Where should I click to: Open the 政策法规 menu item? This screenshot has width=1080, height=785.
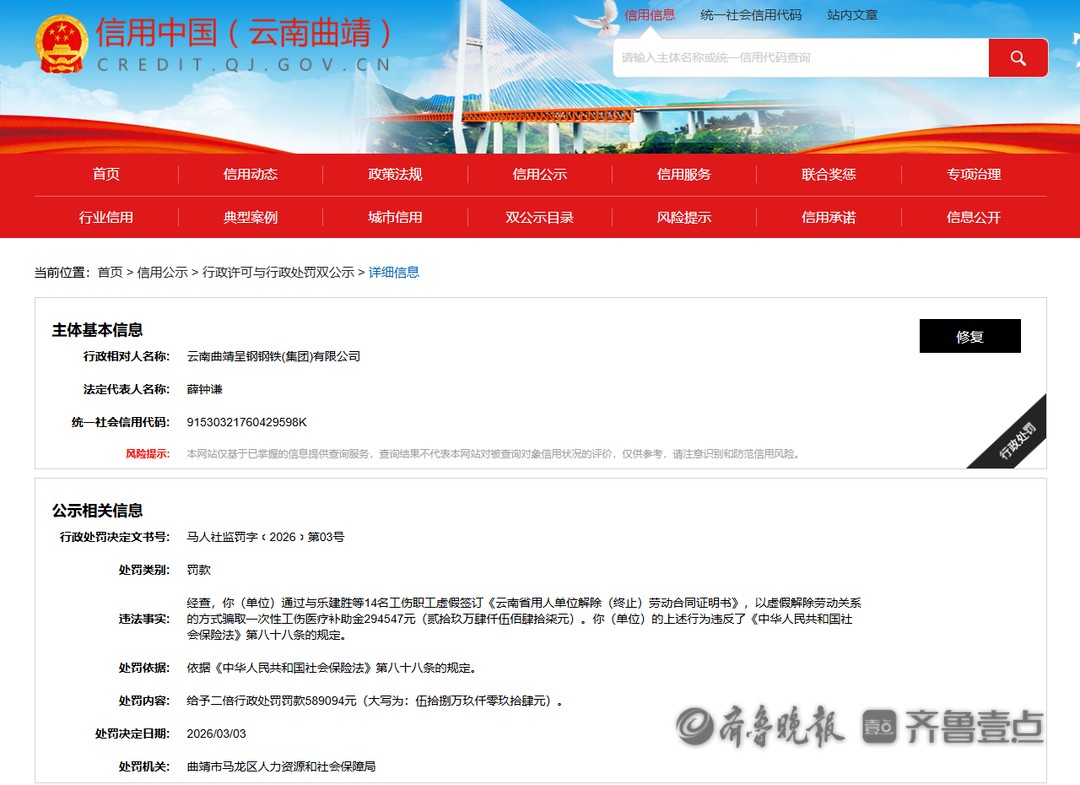tap(395, 173)
